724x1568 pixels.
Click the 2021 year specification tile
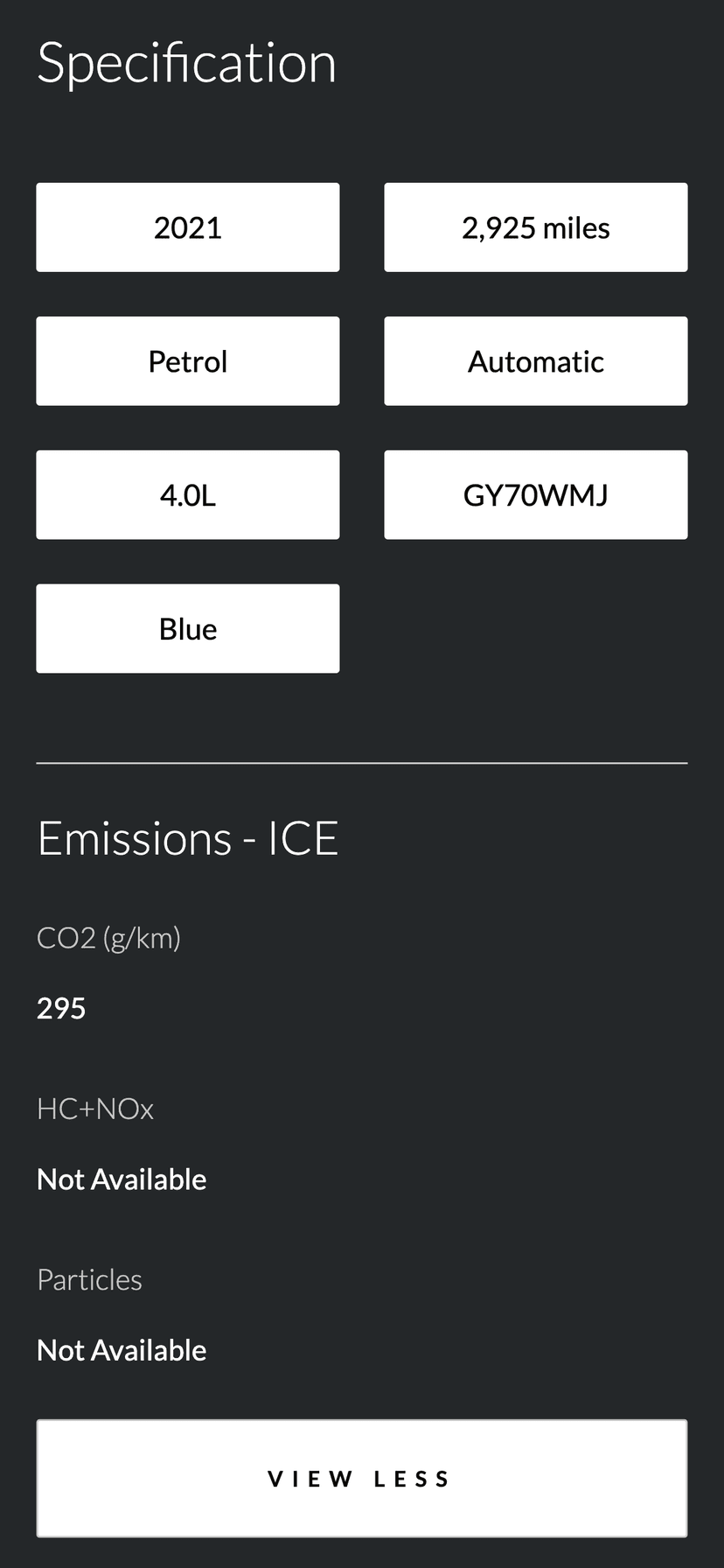[x=187, y=227]
